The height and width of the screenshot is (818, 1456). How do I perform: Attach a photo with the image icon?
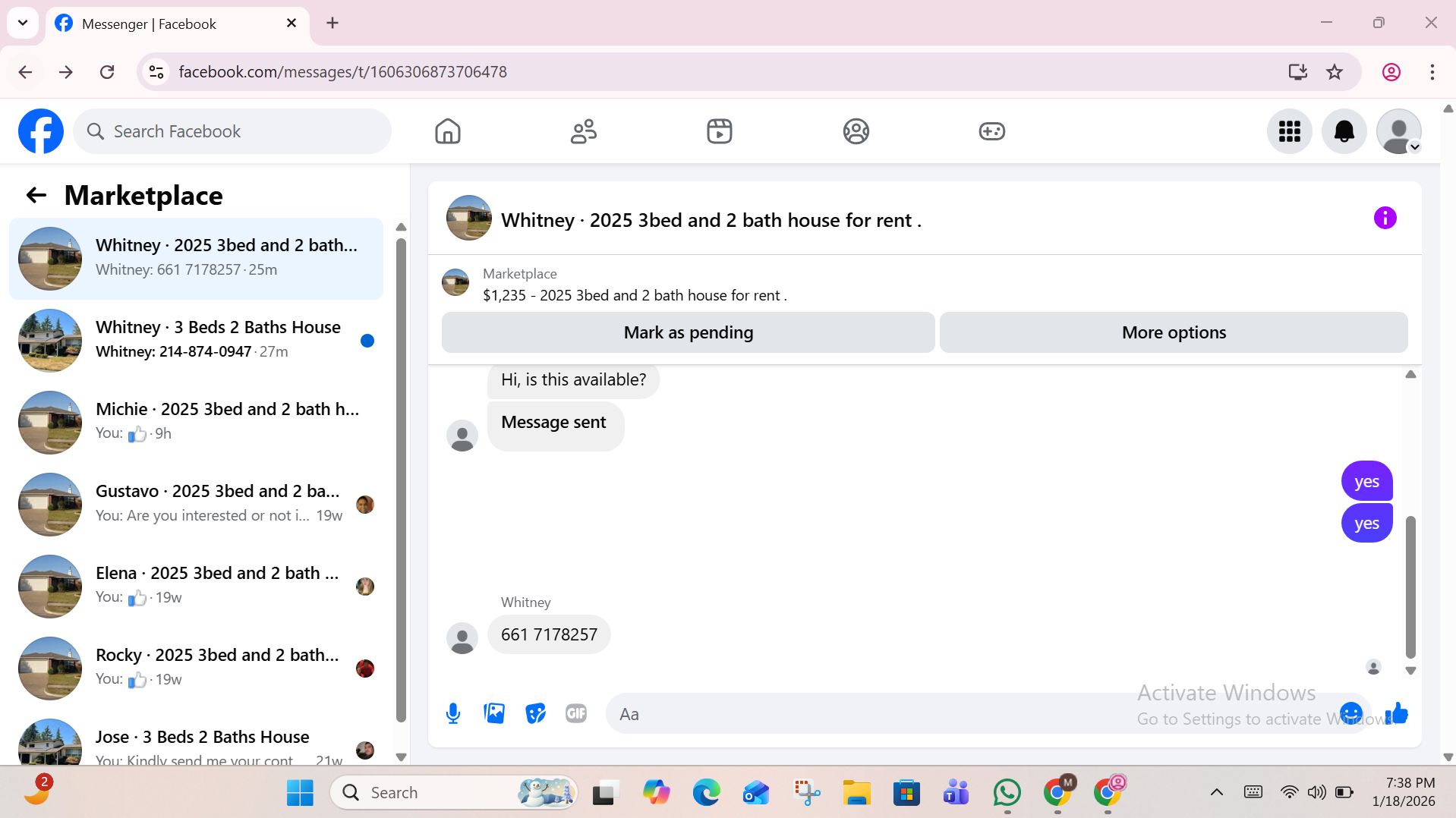click(x=494, y=713)
